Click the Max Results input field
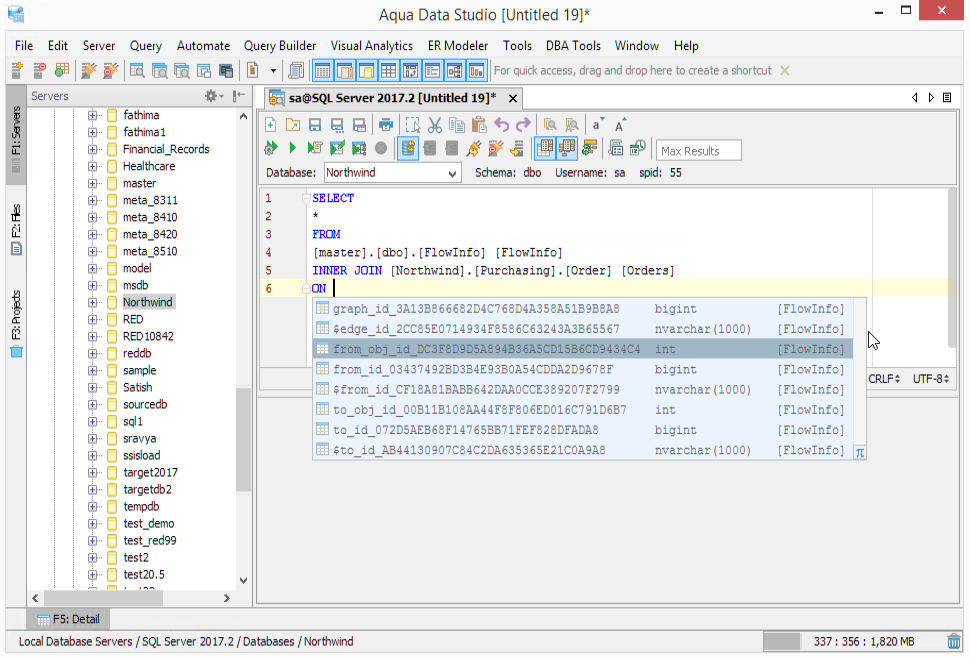The image size is (970, 659). 698,151
